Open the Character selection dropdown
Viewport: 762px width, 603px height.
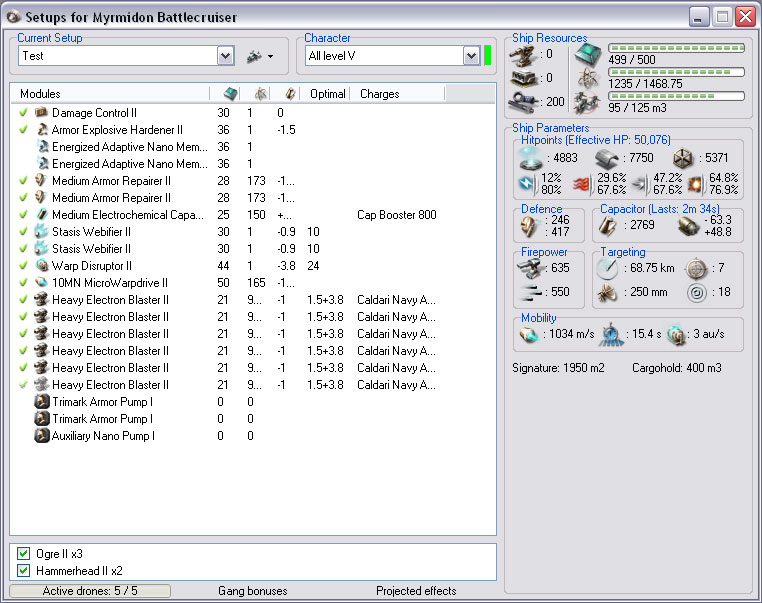coord(471,57)
